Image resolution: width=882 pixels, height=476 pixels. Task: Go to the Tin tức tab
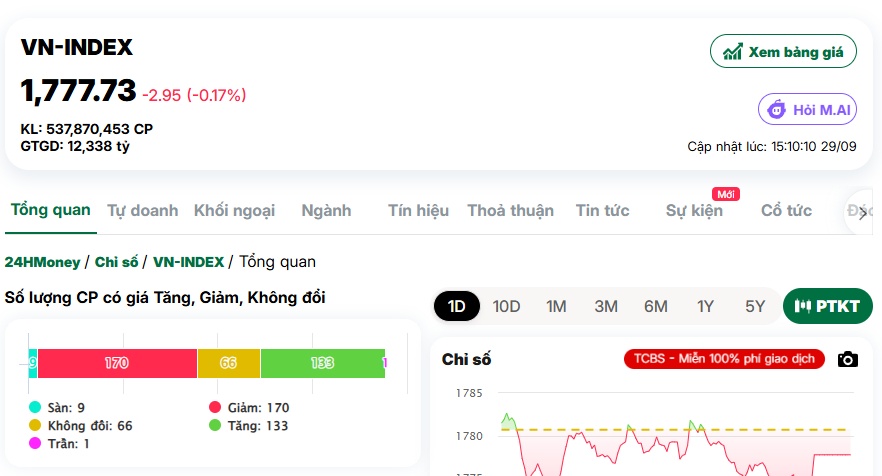tap(602, 210)
